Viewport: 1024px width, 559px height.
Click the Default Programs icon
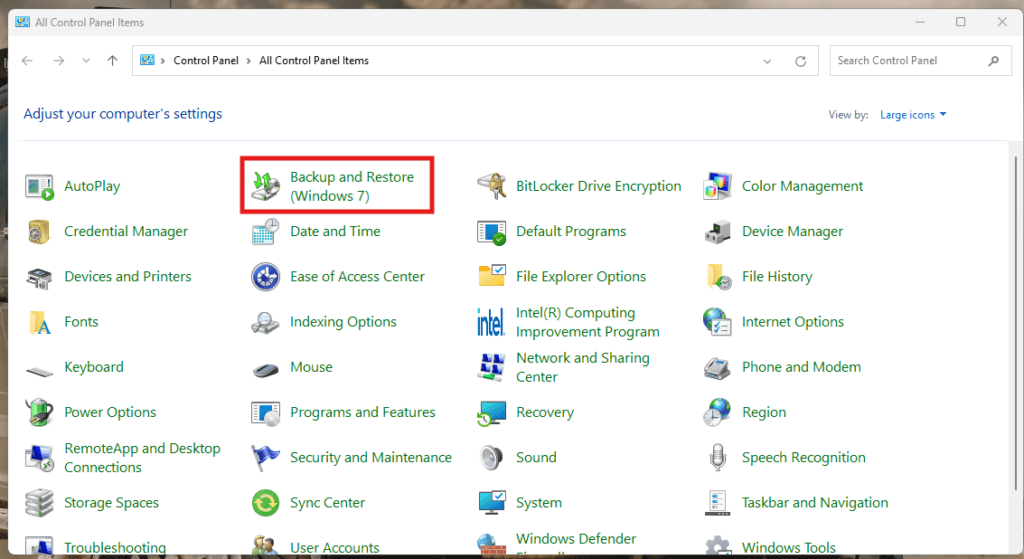492,231
